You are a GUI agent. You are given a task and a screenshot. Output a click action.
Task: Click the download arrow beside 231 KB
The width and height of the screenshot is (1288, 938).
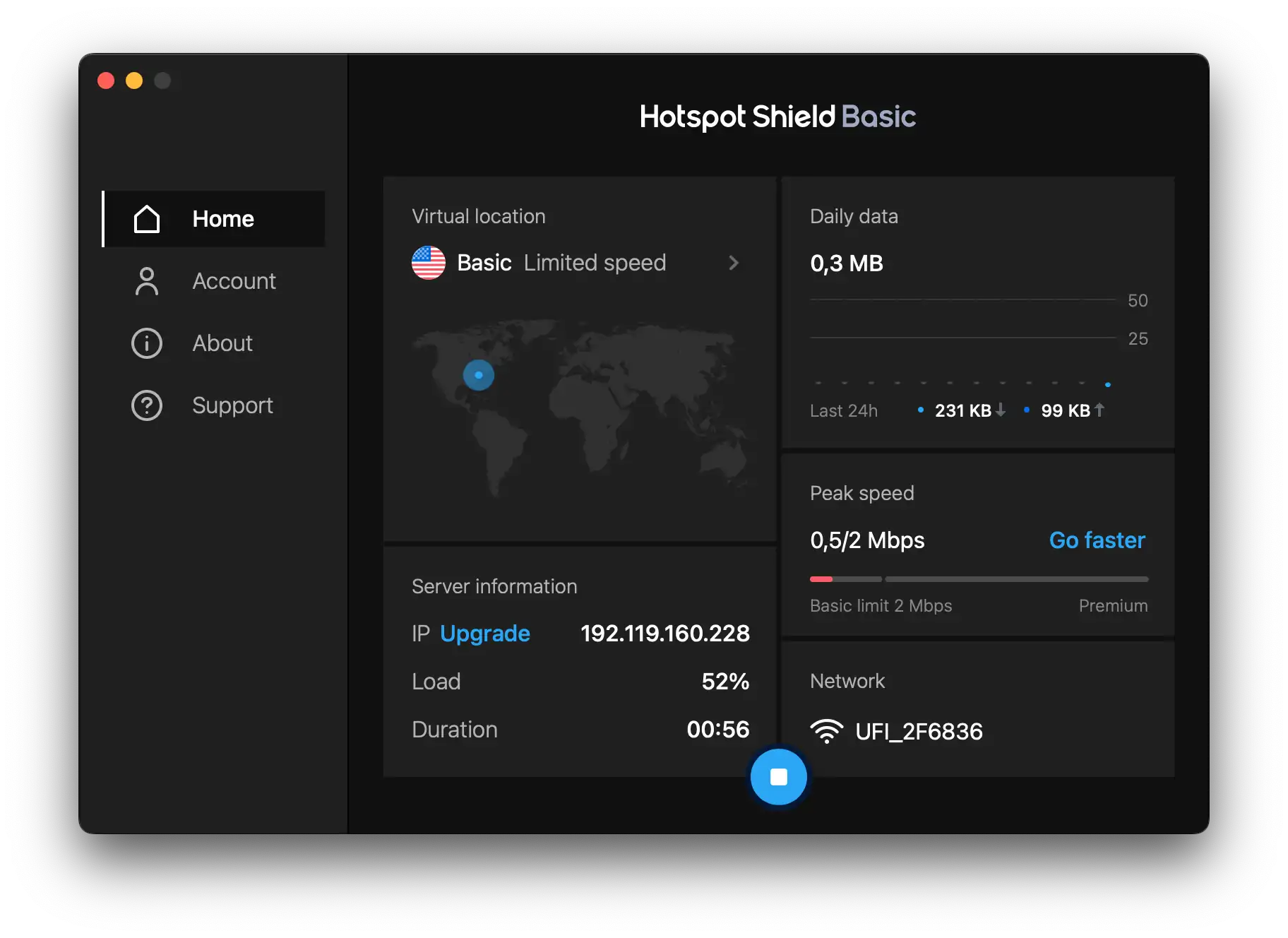point(1002,410)
